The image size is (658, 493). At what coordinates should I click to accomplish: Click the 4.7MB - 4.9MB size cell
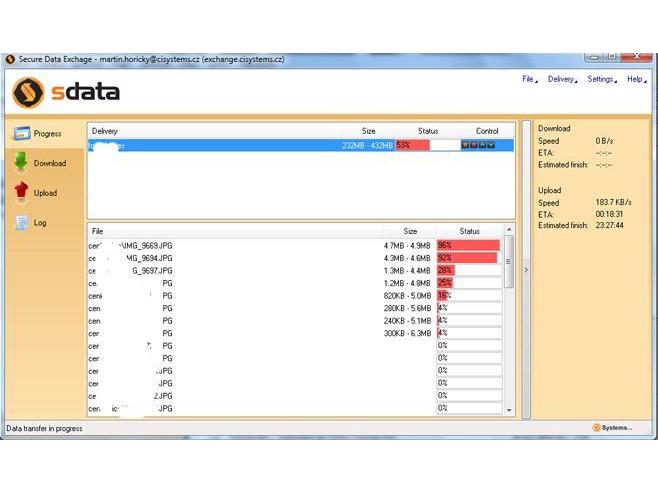tap(407, 245)
